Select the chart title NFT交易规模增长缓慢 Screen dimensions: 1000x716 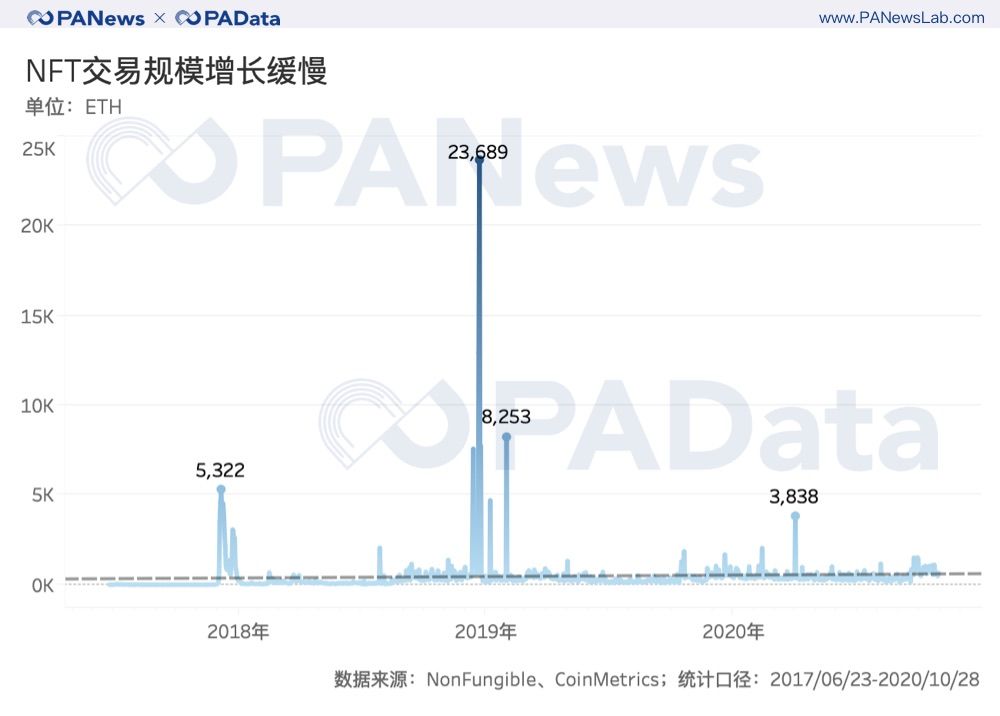176,72
